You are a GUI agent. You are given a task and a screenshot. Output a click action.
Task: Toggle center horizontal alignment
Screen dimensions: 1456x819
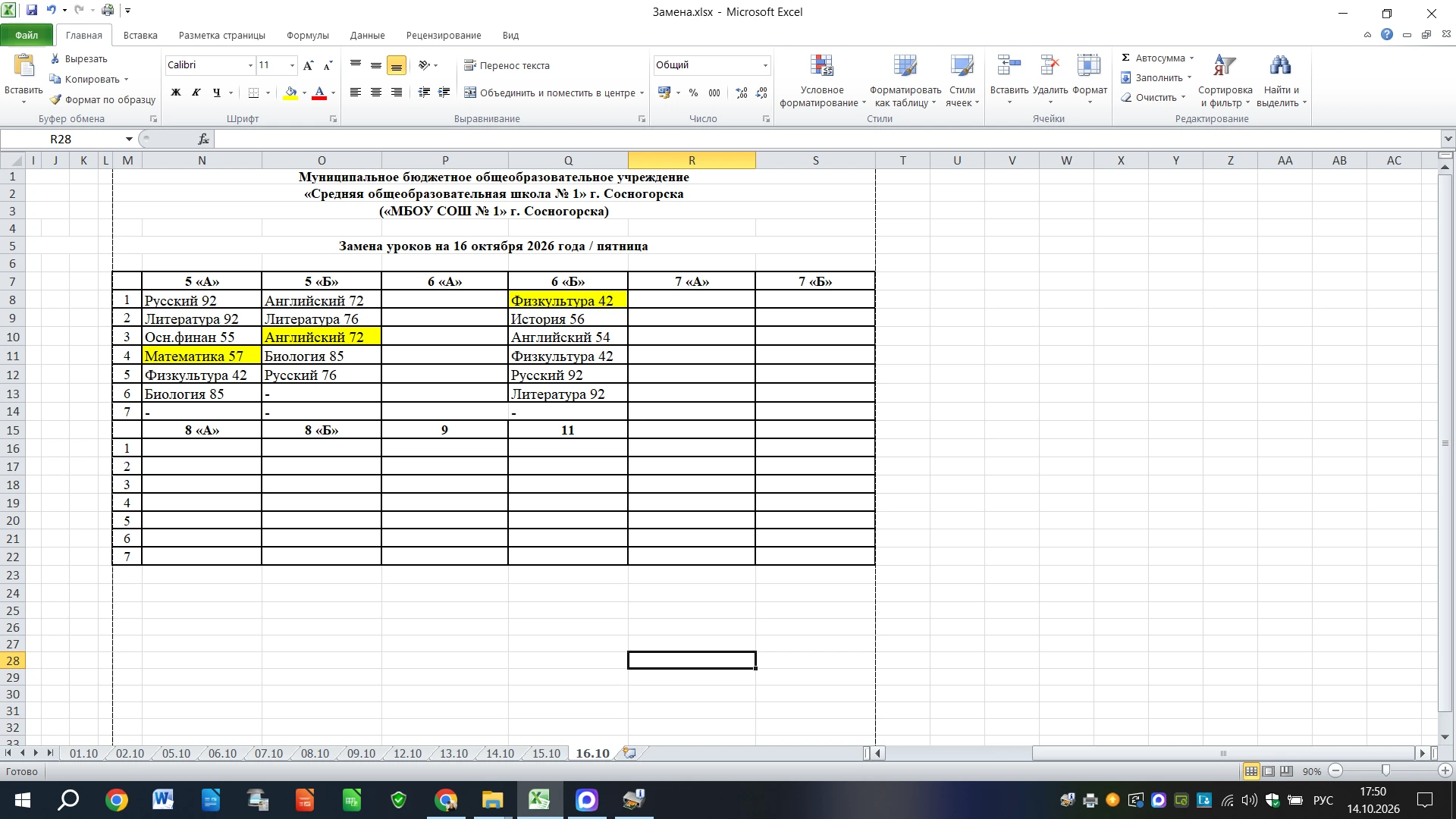pyautogui.click(x=375, y=93)
